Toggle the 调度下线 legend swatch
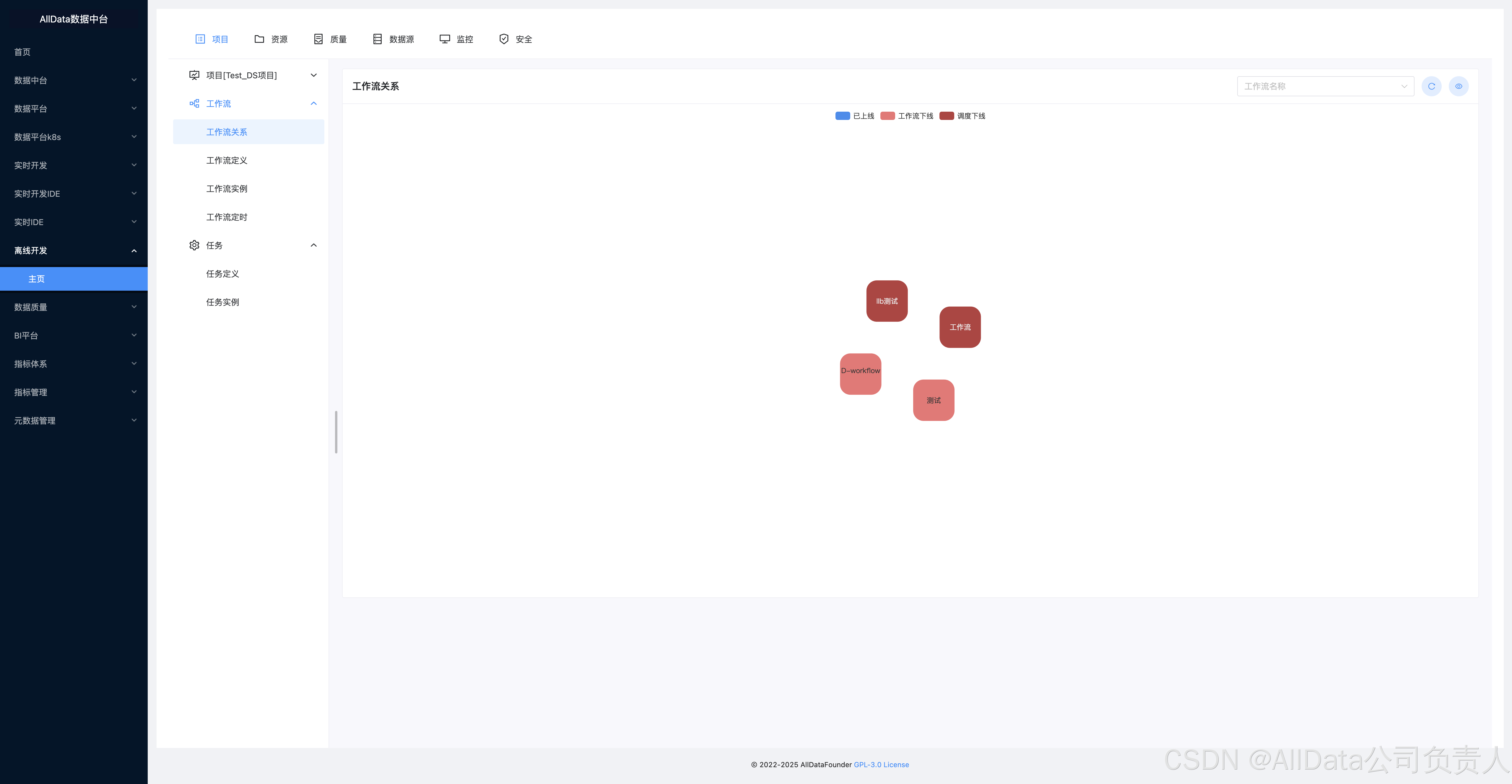Viewport: 1512px width, 784px height. [x=946, y=116]
